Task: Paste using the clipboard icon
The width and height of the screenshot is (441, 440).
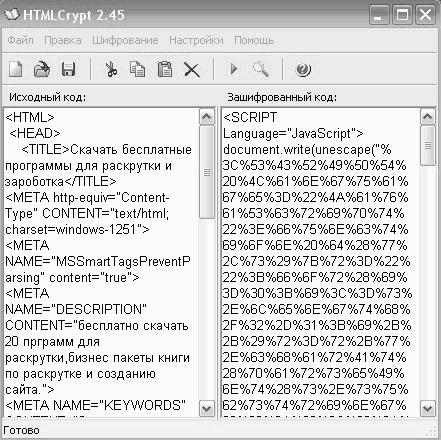Action: (165, 69)
